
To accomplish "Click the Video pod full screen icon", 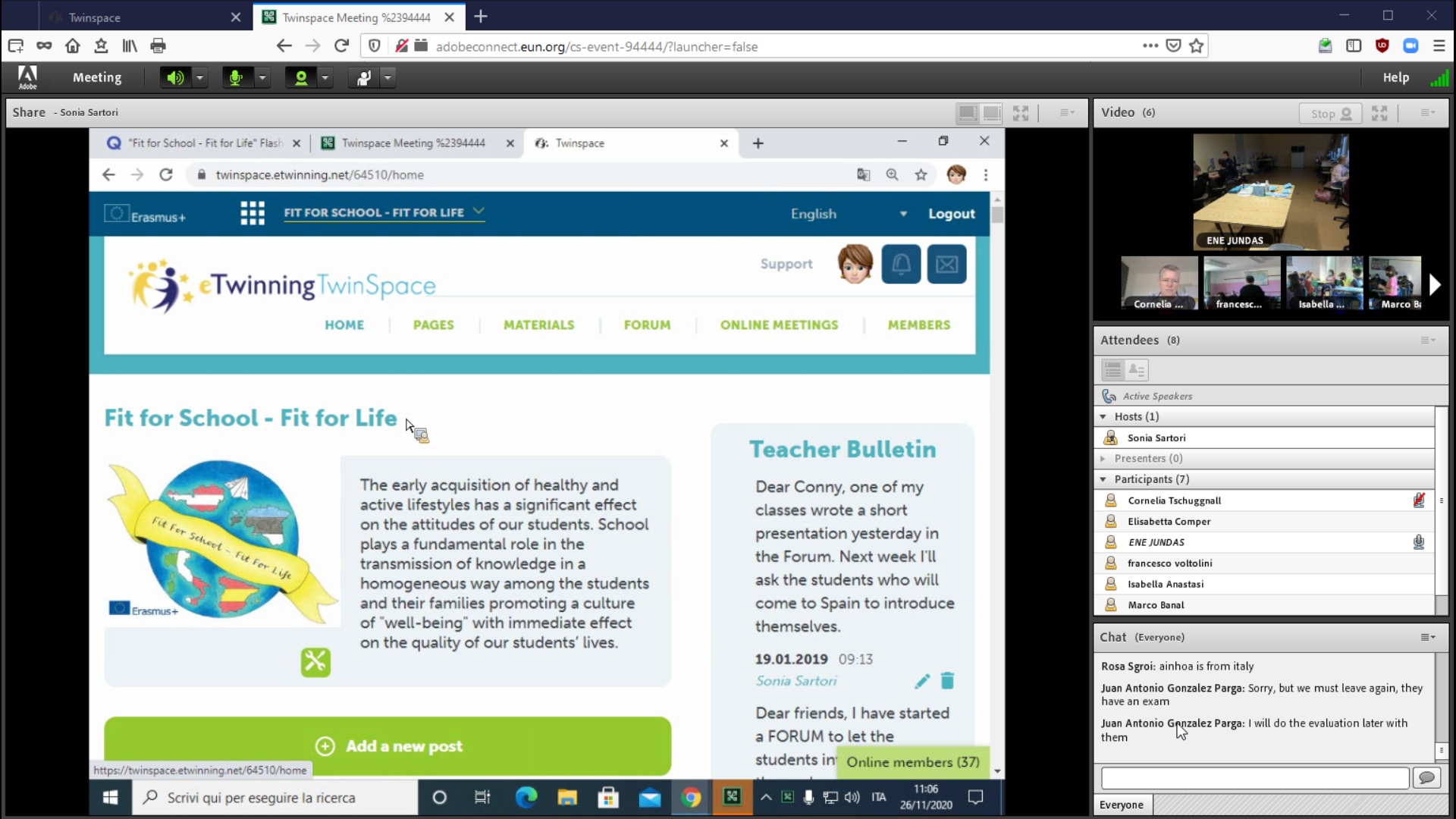I will pyautogui.click(x=1379, y=113).
